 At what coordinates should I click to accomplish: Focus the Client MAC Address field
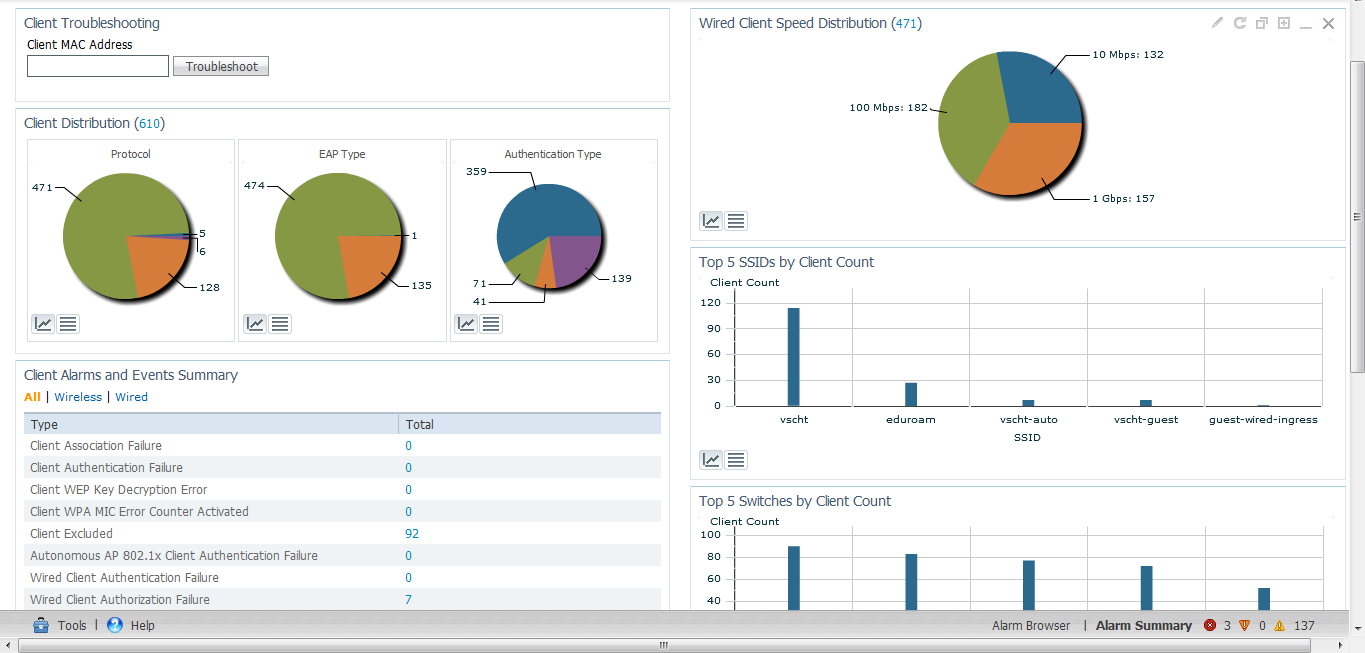pyautogui.click(x=98, y=66)
